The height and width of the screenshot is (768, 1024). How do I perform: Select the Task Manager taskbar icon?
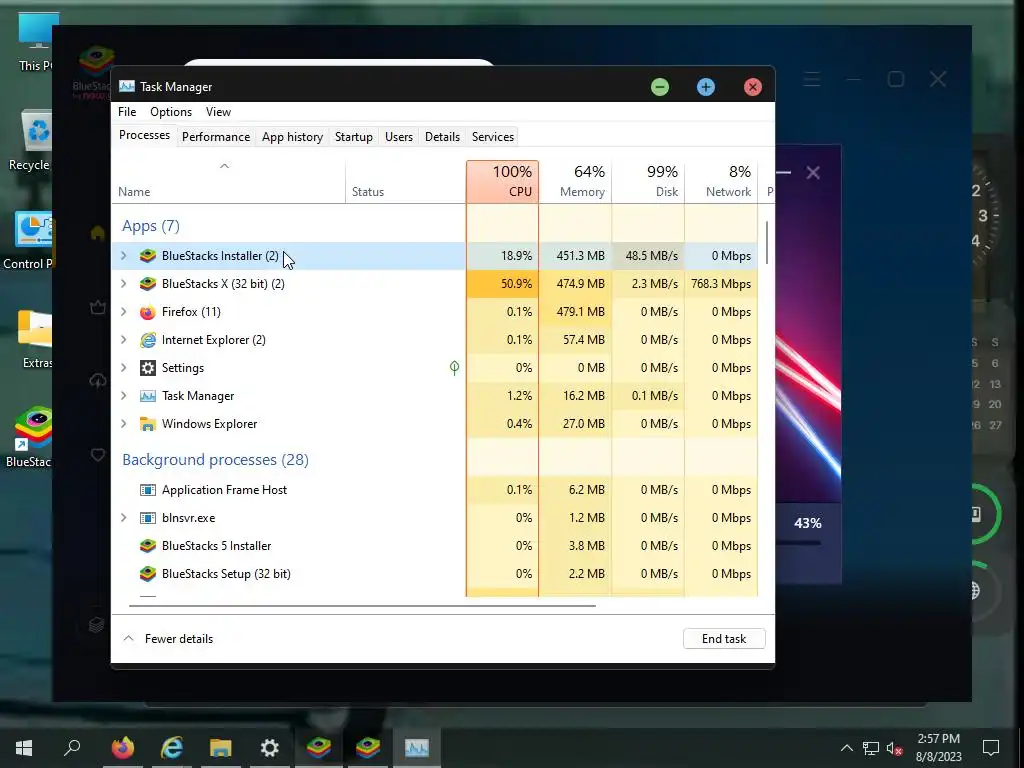(x=417, y=747)
